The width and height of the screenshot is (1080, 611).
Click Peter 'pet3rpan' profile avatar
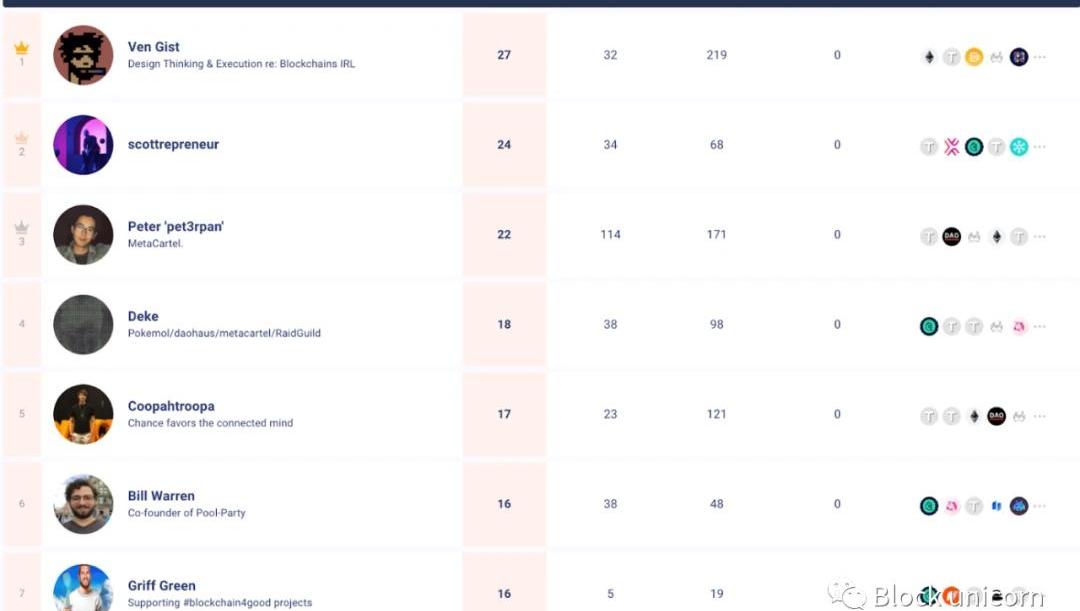pyautogui.click(x=83, y=235)
